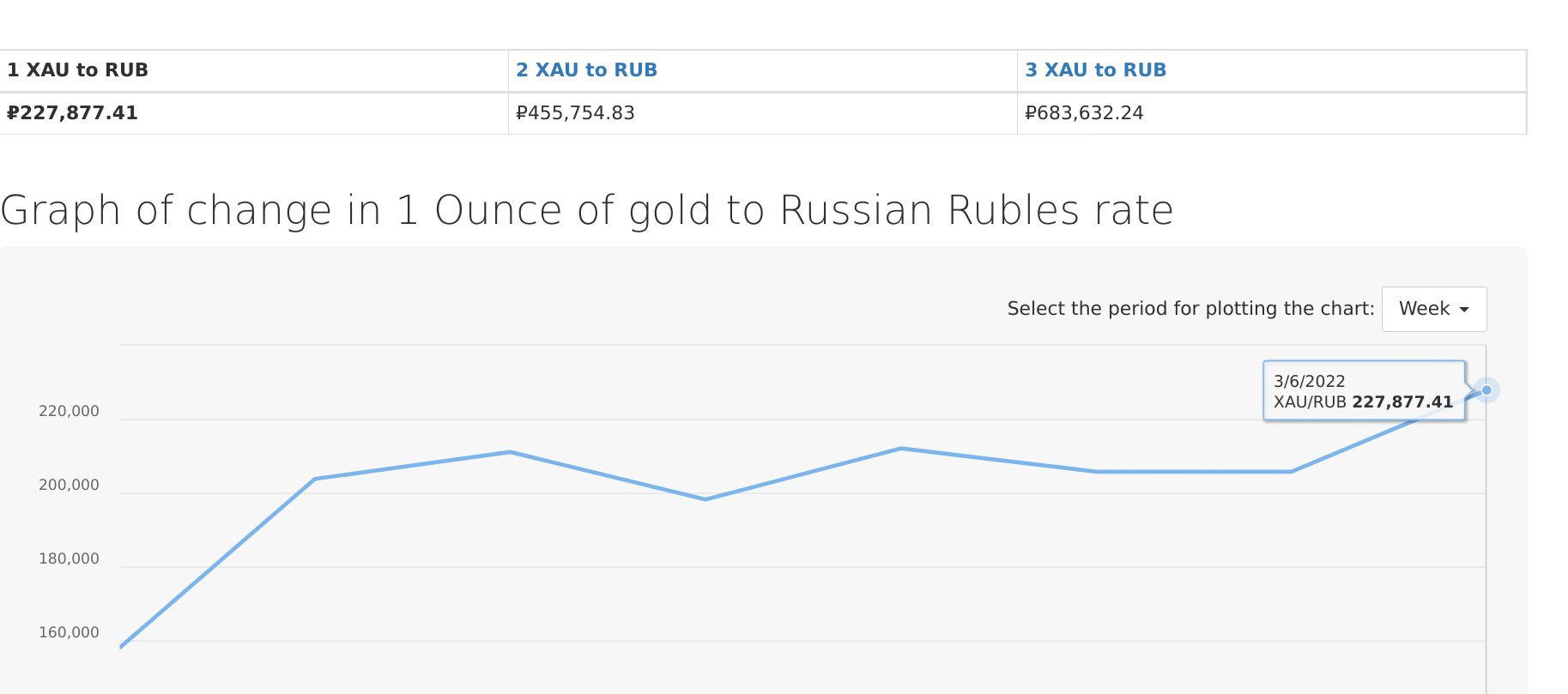Click the line's dip just below 200,000

click(705, 499)
